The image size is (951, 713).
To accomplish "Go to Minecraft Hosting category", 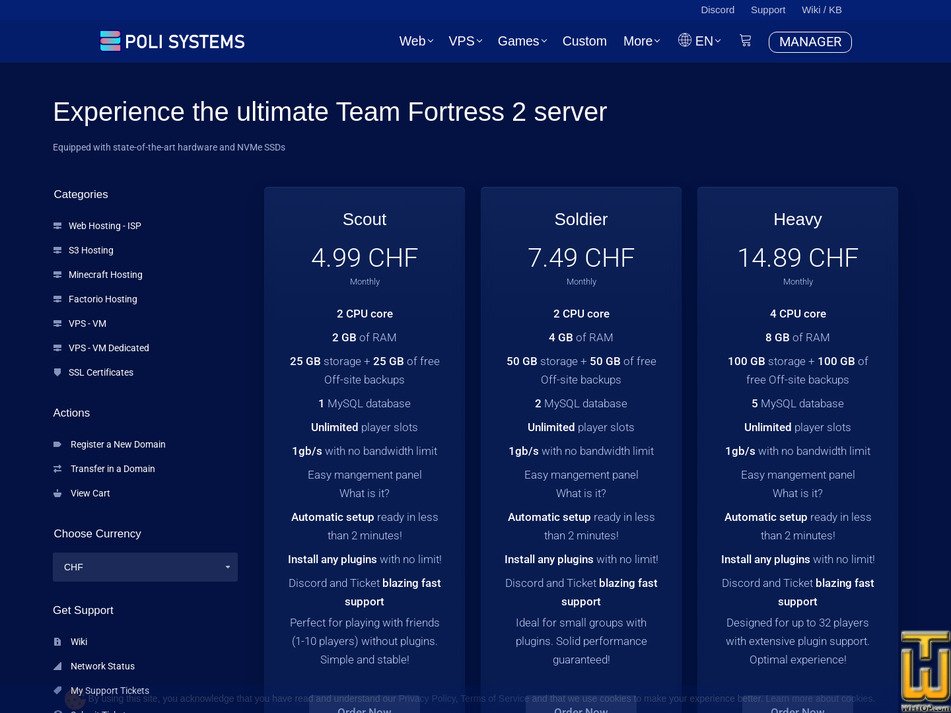I will 106,275.
